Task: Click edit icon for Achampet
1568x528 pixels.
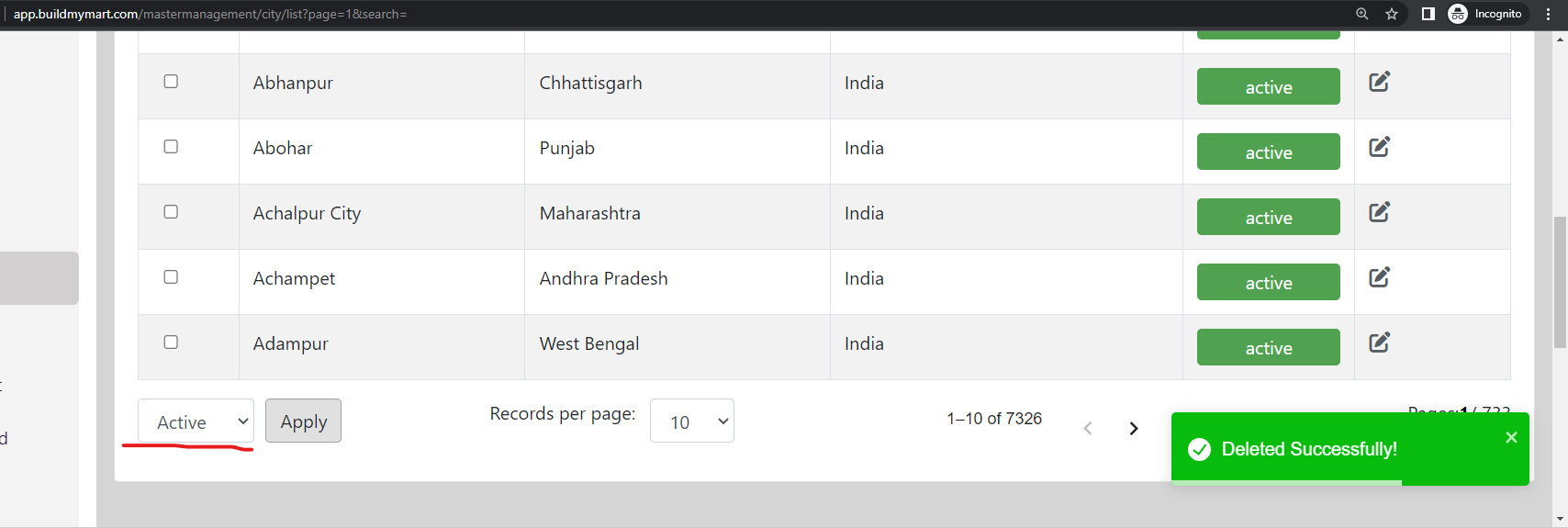Action: tap(1379, 277)
